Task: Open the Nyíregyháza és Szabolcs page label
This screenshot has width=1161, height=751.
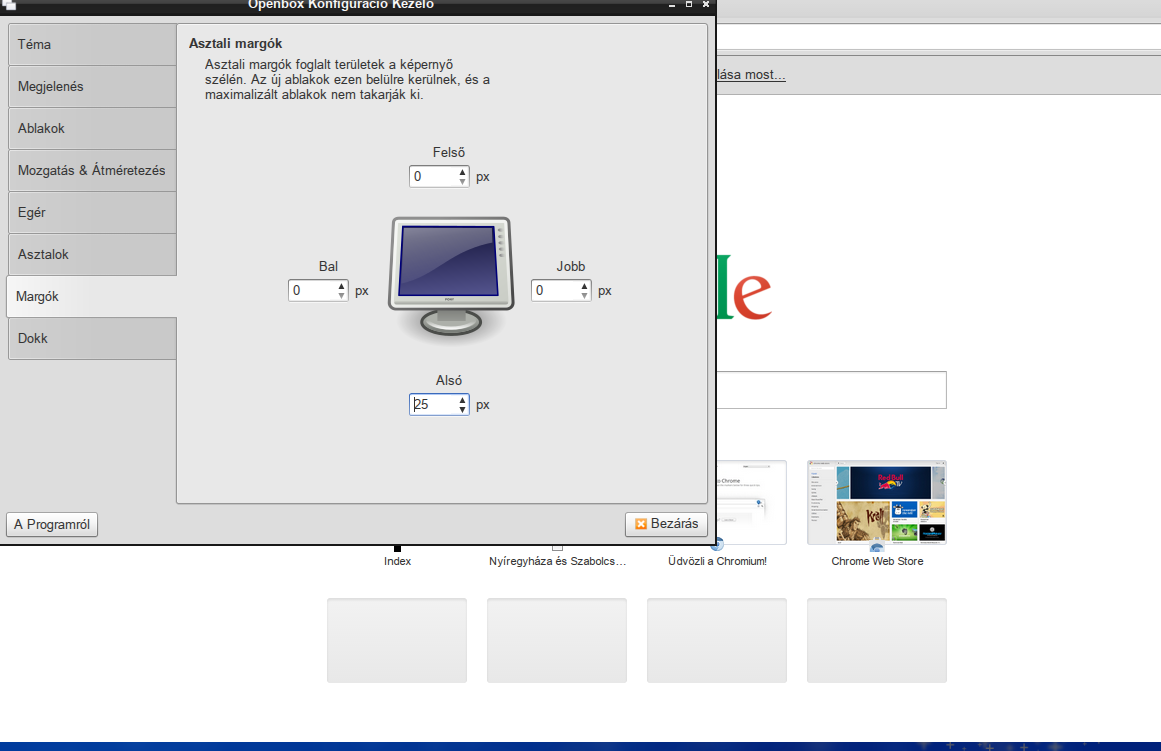Action: (x=557, y=561)
